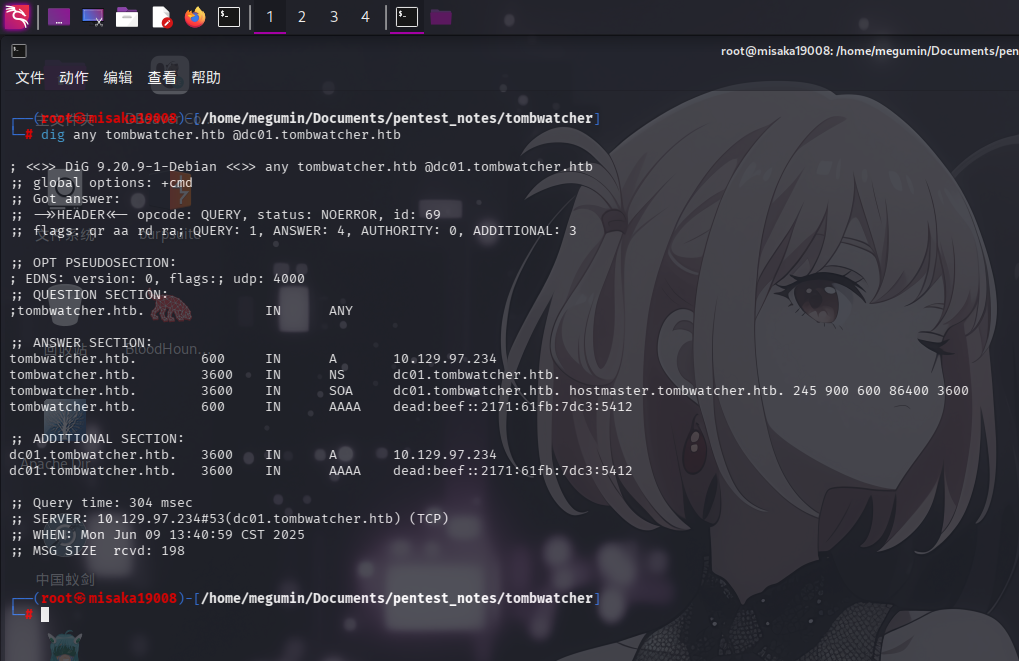Click the 'dig any tombwatcher.htb' command line
The height and width of the screenshot is (661, 1019).
[221, 135]
